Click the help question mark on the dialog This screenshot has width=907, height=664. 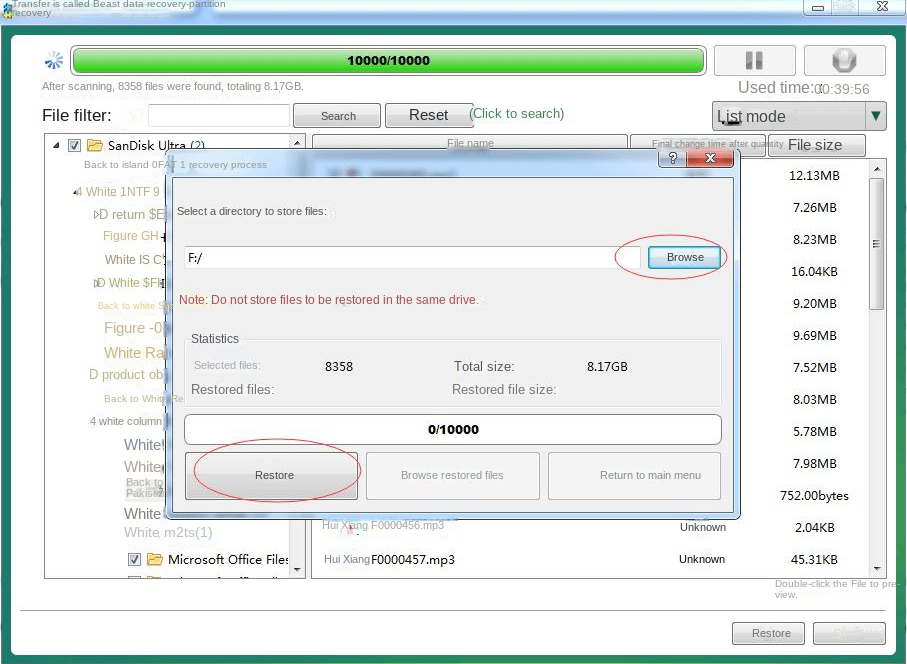[672, 158]
